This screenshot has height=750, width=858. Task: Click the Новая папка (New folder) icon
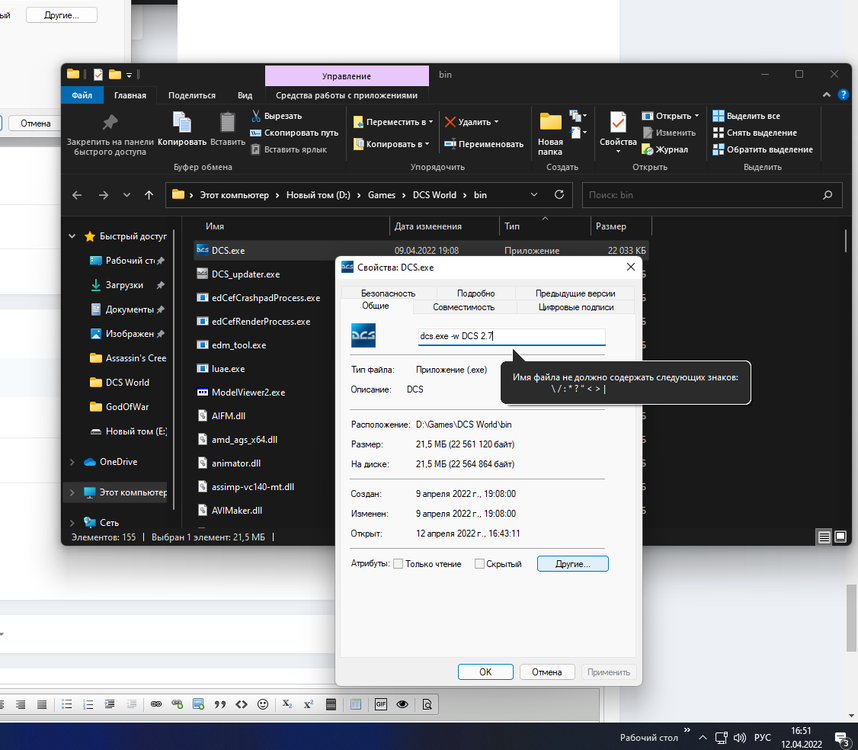pyautogui.click(x=550, y=123)
